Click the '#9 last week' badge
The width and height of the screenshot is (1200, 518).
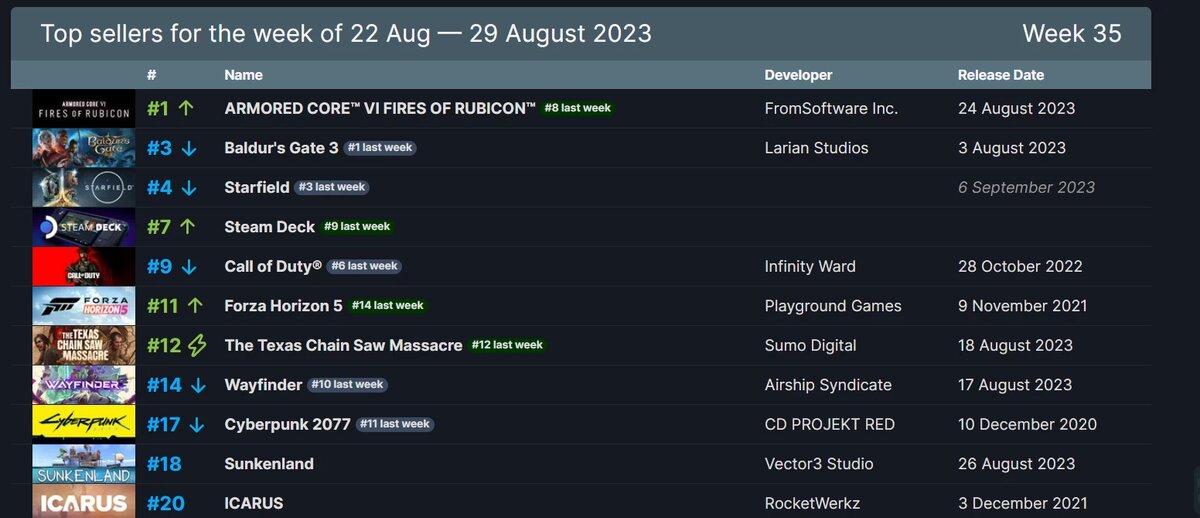(357, 227)
